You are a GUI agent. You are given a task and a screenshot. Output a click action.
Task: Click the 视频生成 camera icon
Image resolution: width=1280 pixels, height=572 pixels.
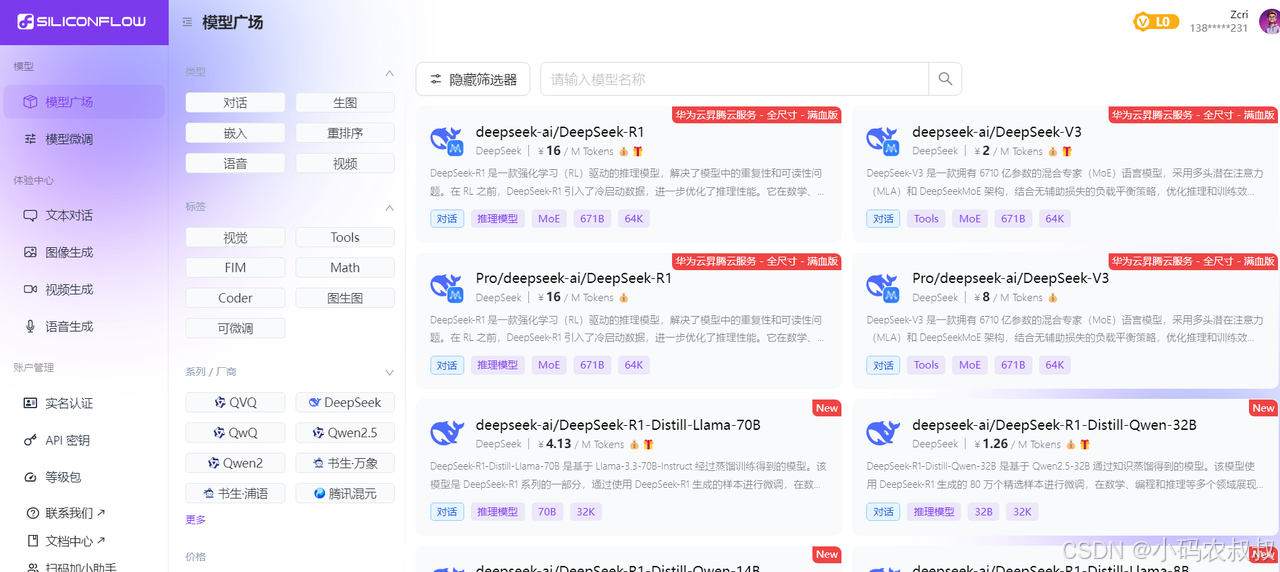[x=31, y=289]
